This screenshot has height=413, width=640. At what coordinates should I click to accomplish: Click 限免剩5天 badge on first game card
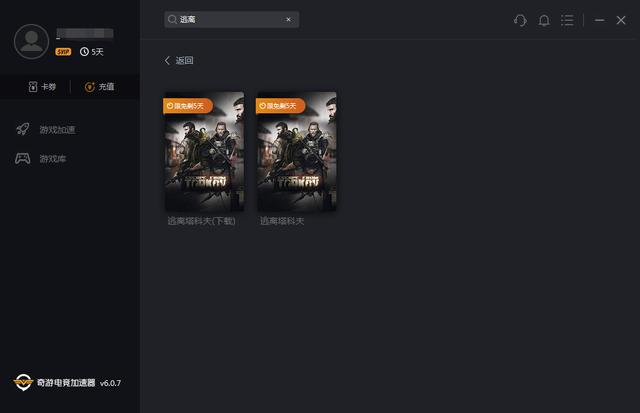[188, 105]
